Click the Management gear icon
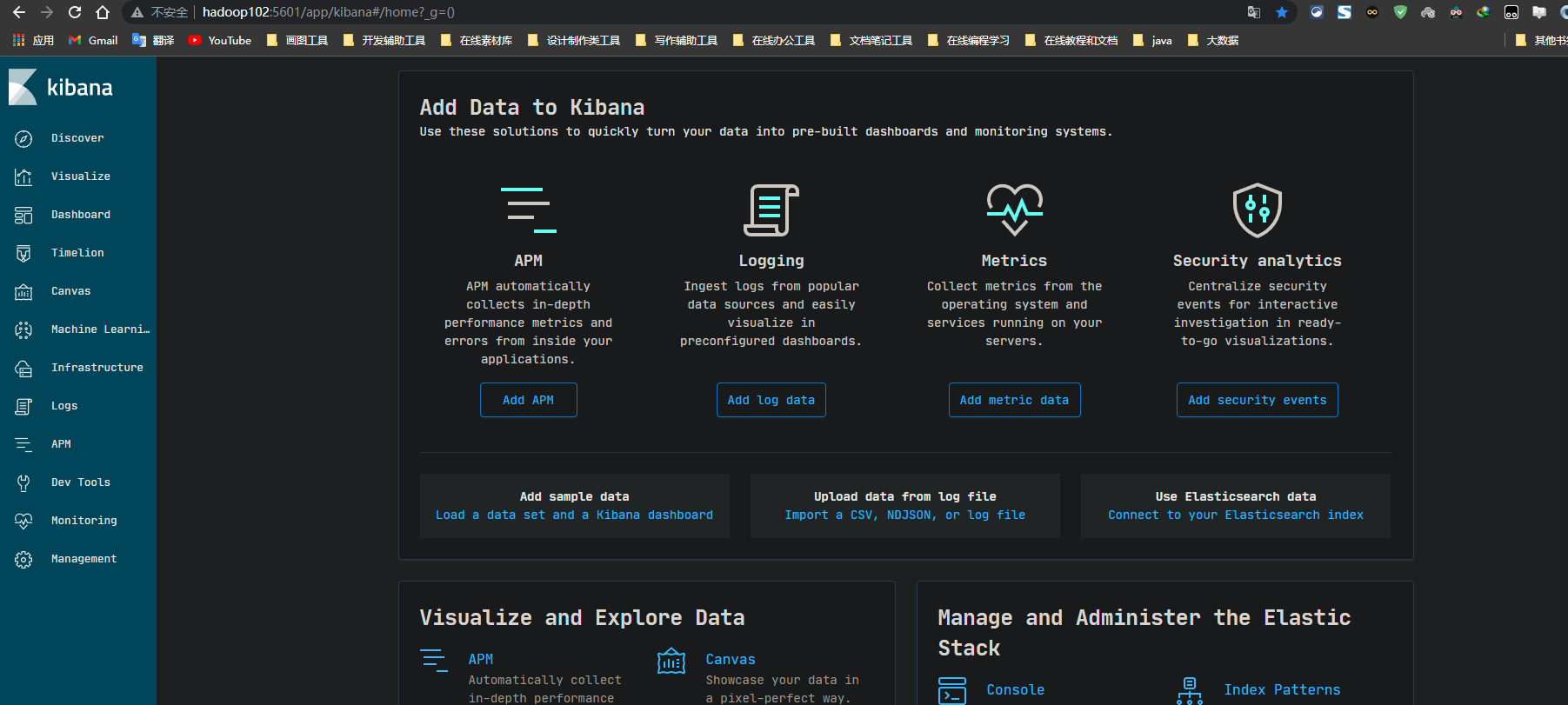1568x705 pixels. click(23, 559)
